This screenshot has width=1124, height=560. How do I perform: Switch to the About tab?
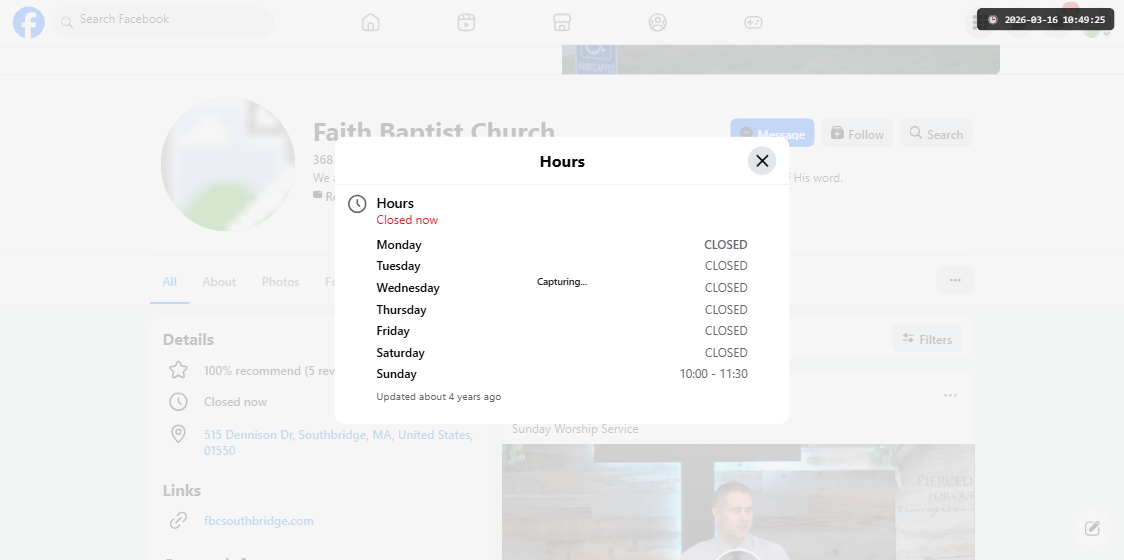tap(219, 282)
